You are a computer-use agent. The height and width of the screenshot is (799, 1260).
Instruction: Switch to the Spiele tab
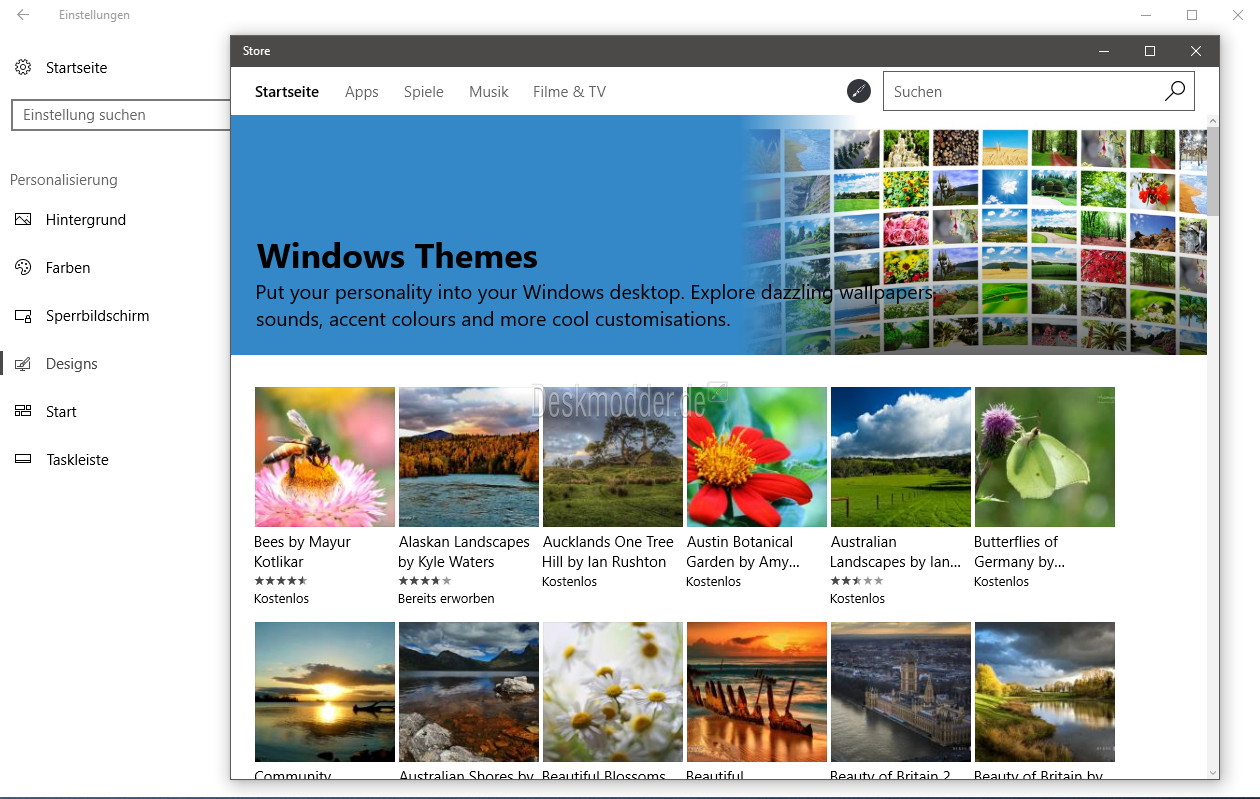click(424, 92)
